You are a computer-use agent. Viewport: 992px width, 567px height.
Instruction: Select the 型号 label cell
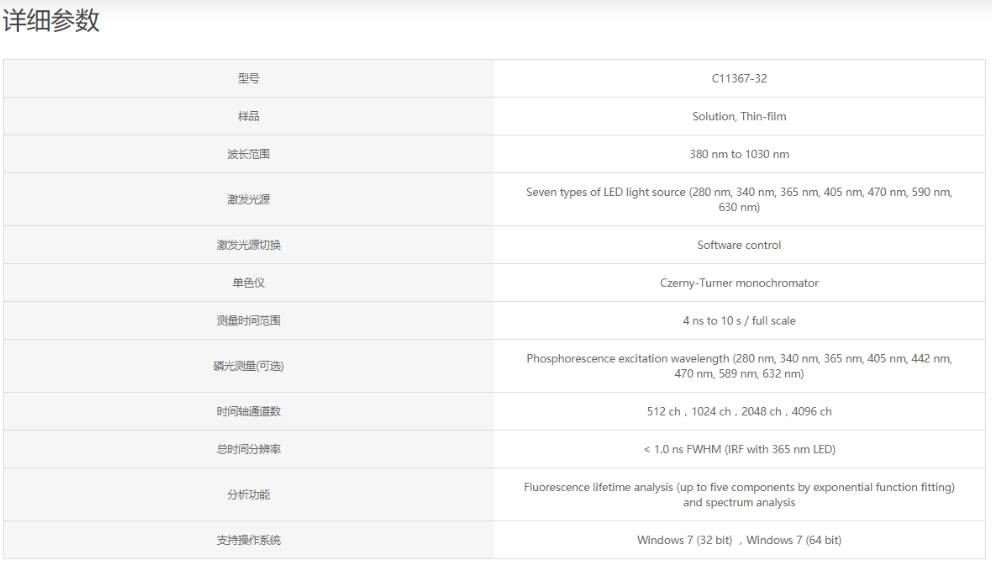point(249,78)
